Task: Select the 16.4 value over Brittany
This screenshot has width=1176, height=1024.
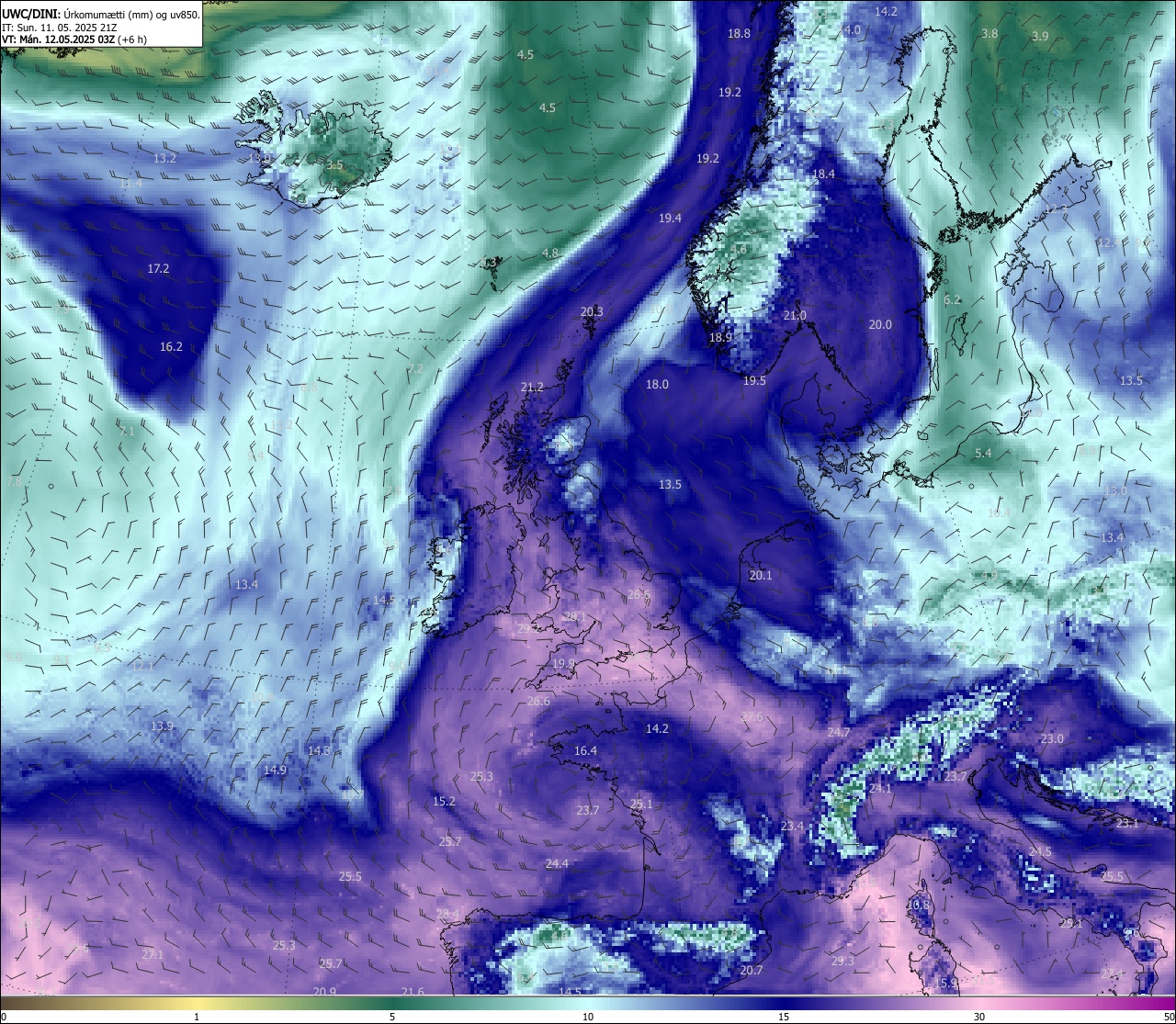Action: pos(585,751)
